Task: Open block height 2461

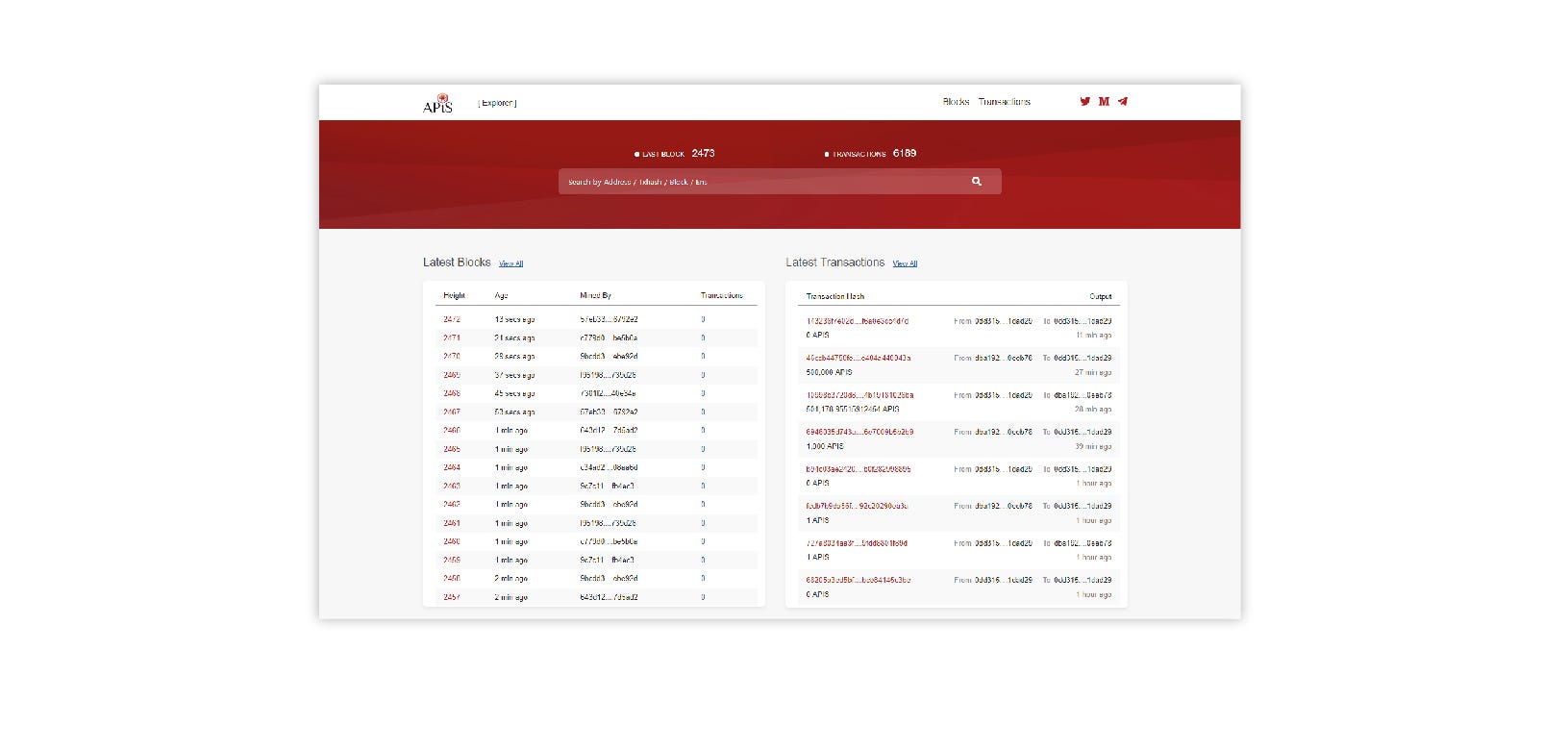Action: coord(452,523)
